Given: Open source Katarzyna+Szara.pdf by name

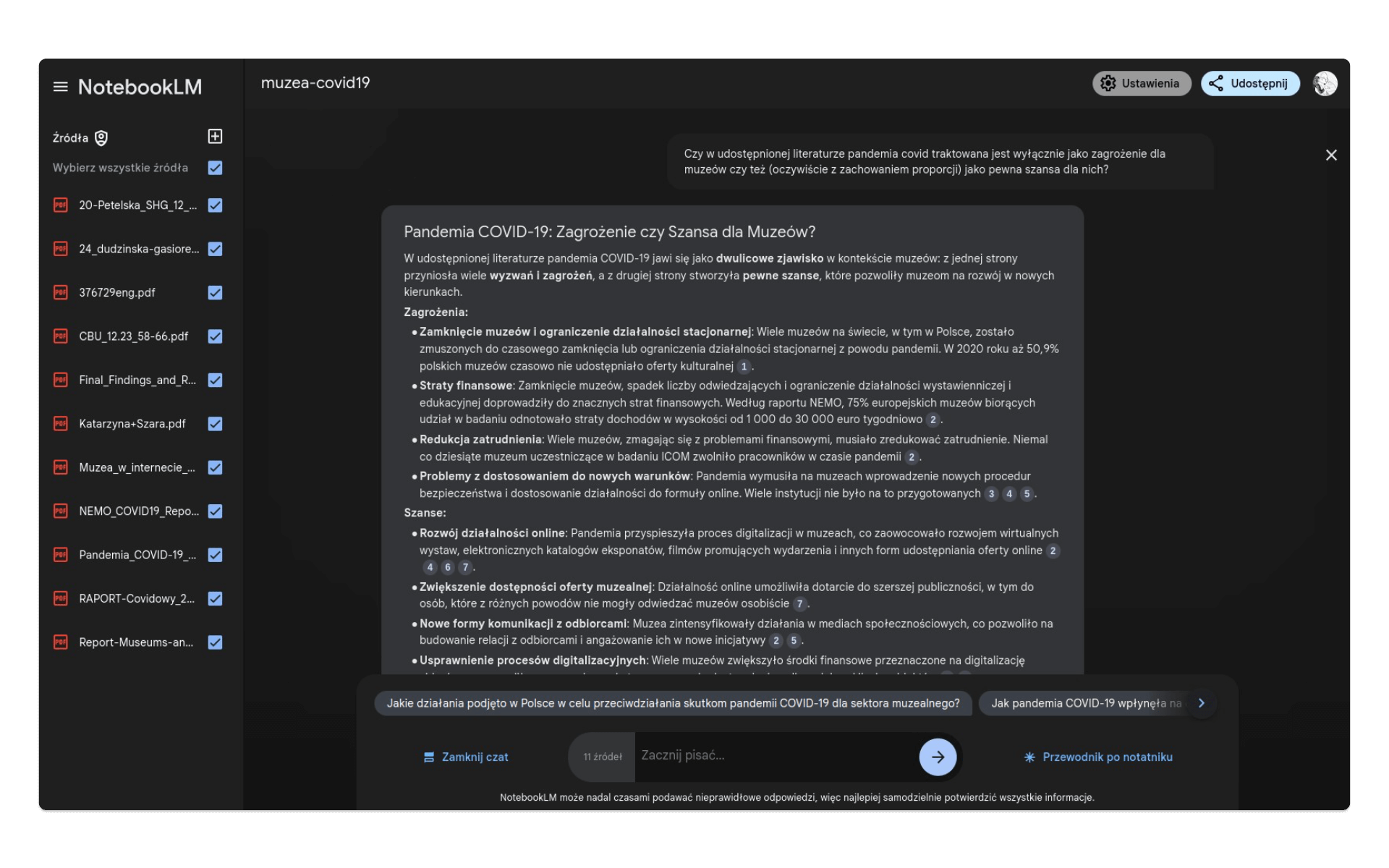Looking at the screenshot, I should click(x=132, y=424).
